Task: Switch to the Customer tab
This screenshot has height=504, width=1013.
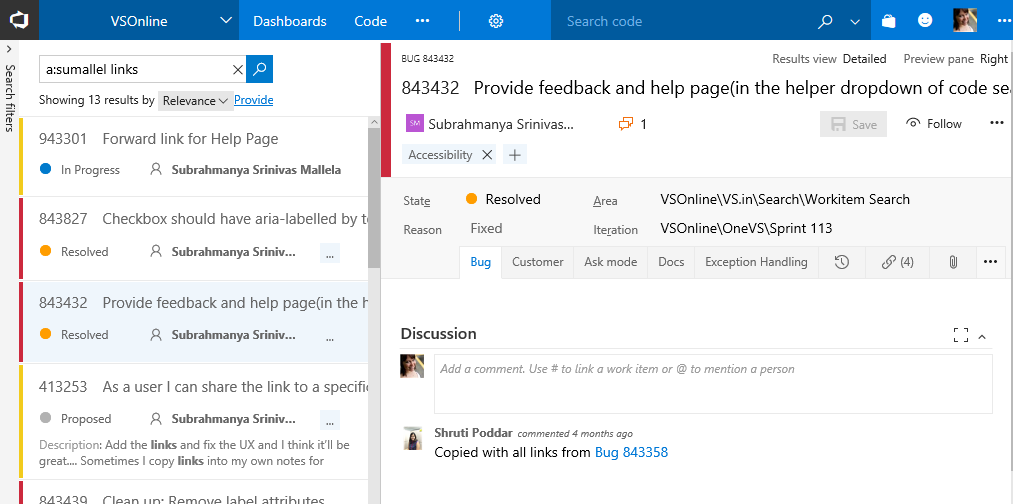Action: point(538,262)
